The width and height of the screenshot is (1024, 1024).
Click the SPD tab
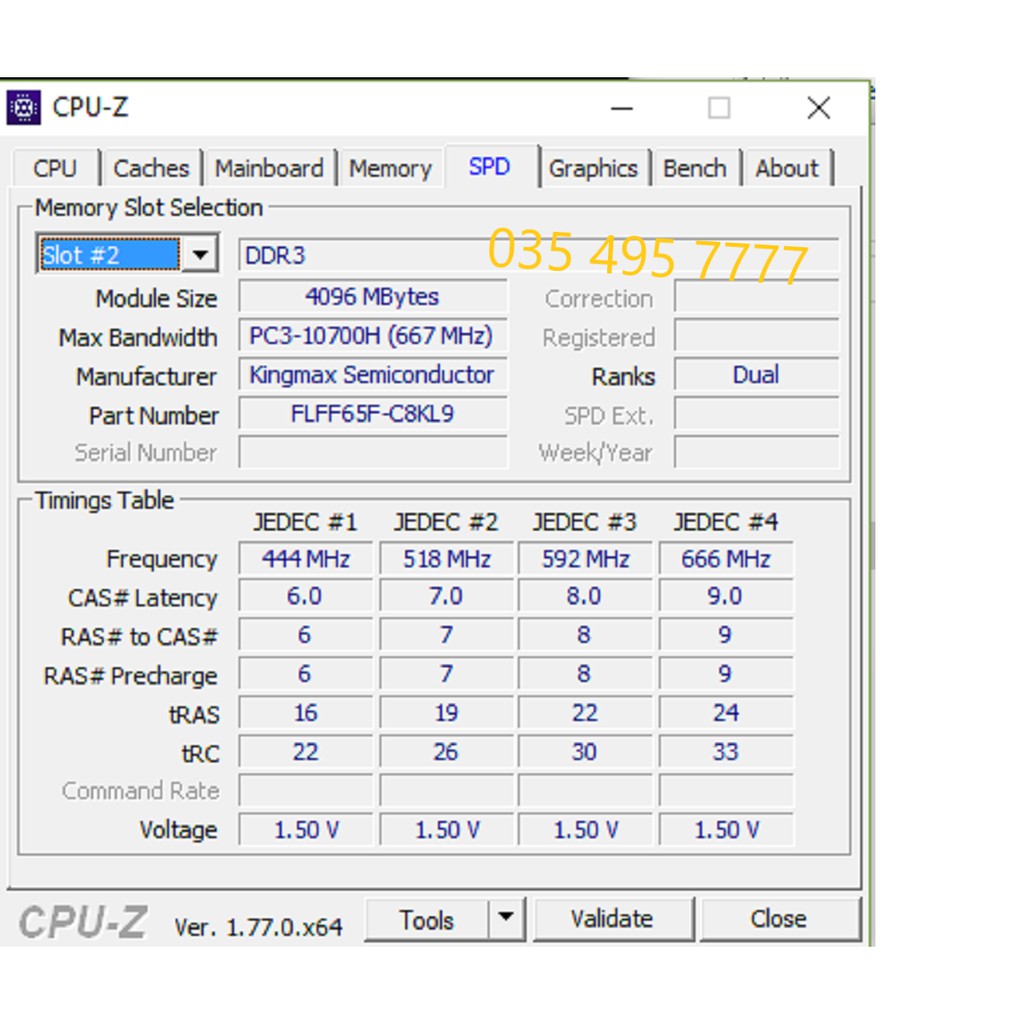[489, 167]
